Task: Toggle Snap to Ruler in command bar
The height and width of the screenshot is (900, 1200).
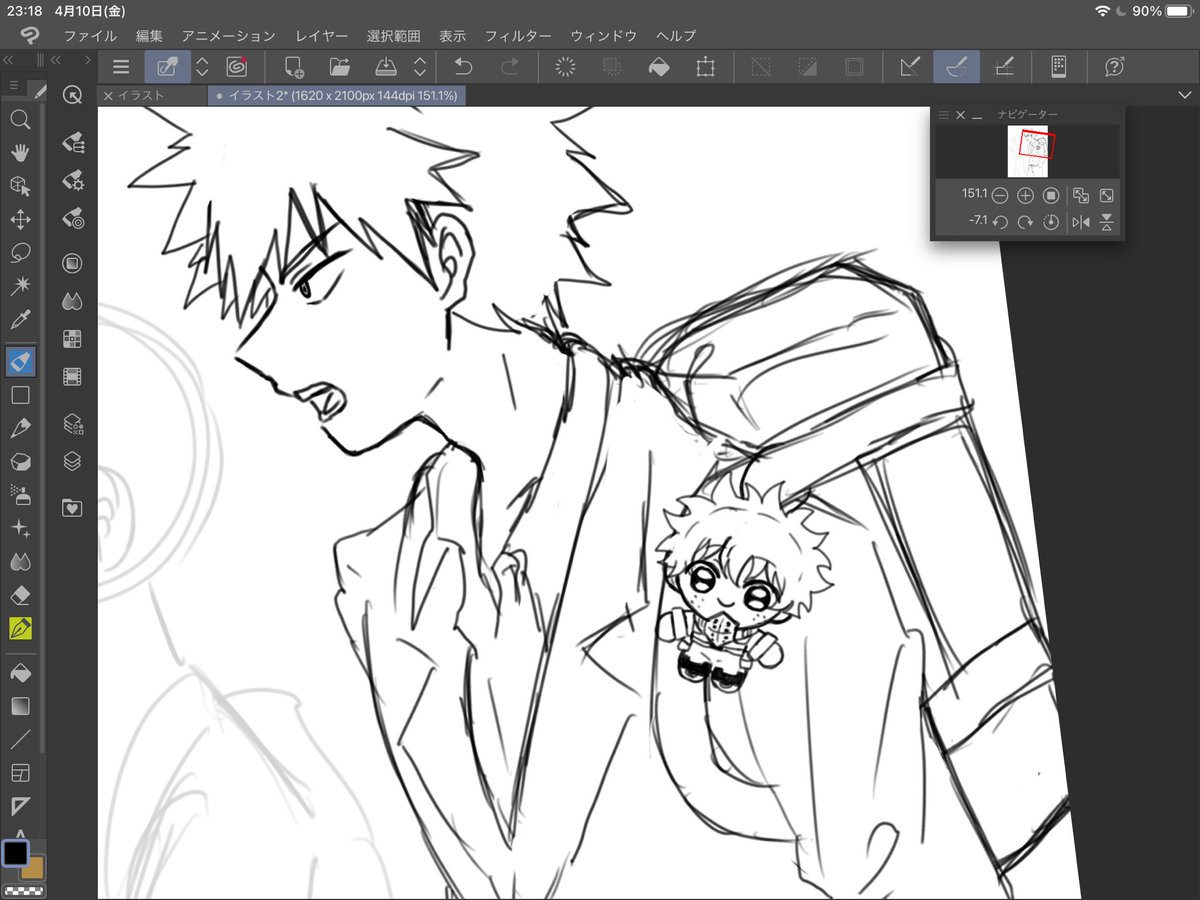Action: tap(910, 67)
